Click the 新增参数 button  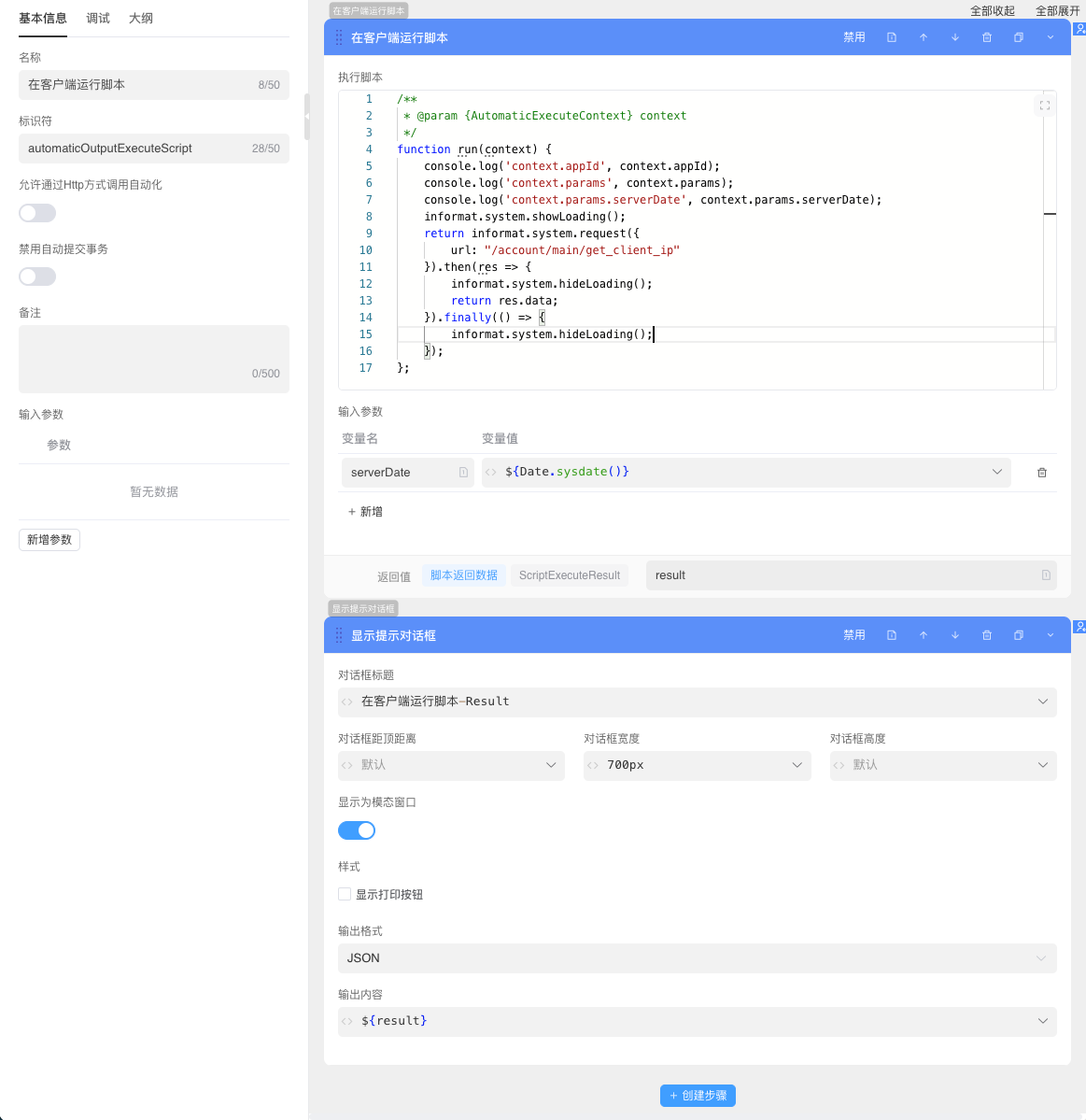[49, 540]
